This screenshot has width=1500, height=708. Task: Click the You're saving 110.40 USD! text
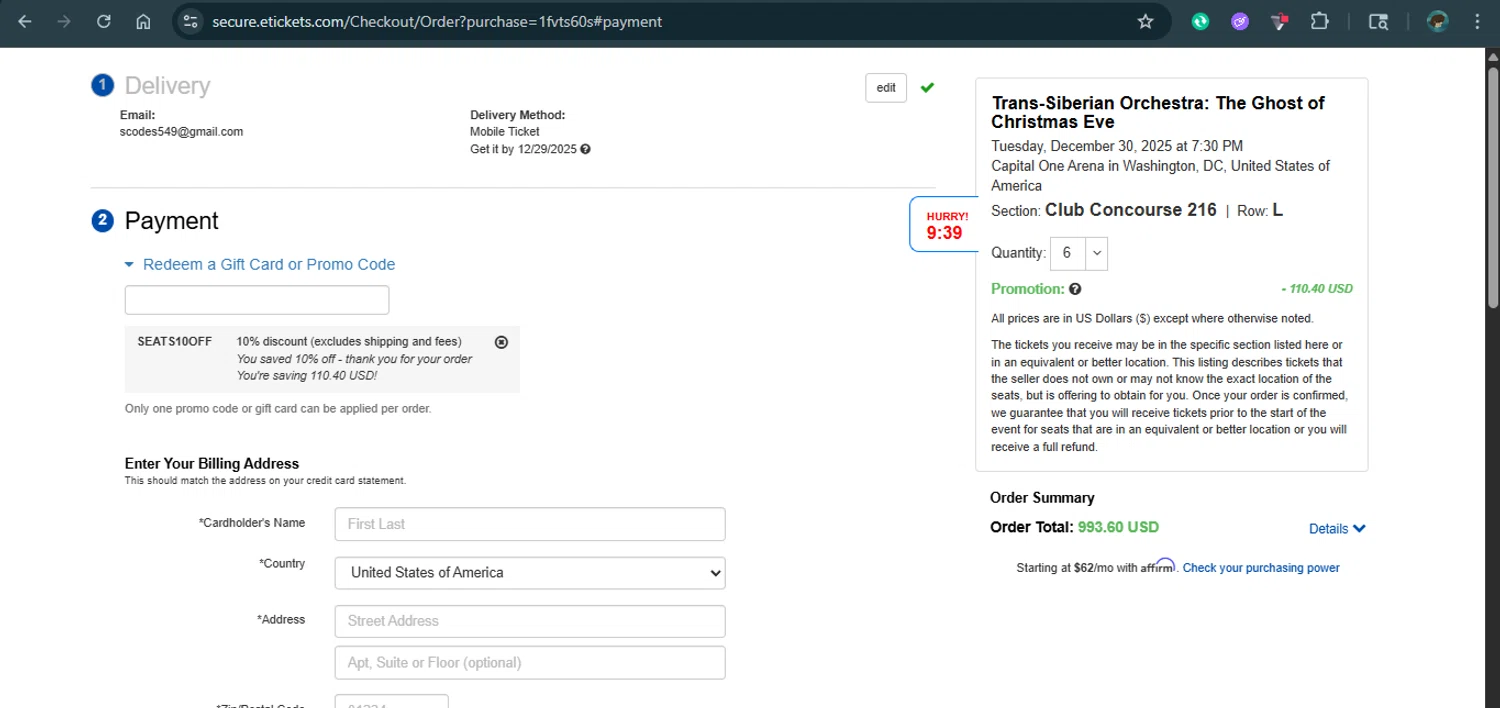[307, 376]
